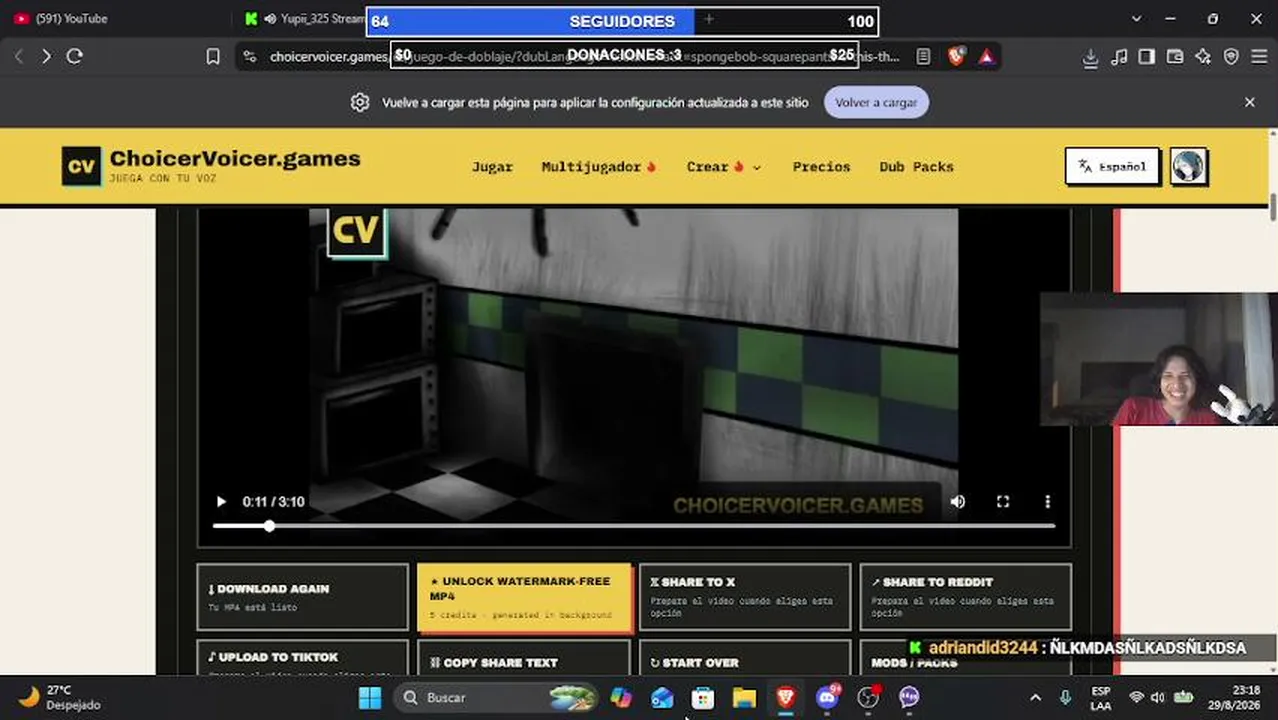Open the user profile avatar menu
1278x720 pixels.
tap(1188, 167)
